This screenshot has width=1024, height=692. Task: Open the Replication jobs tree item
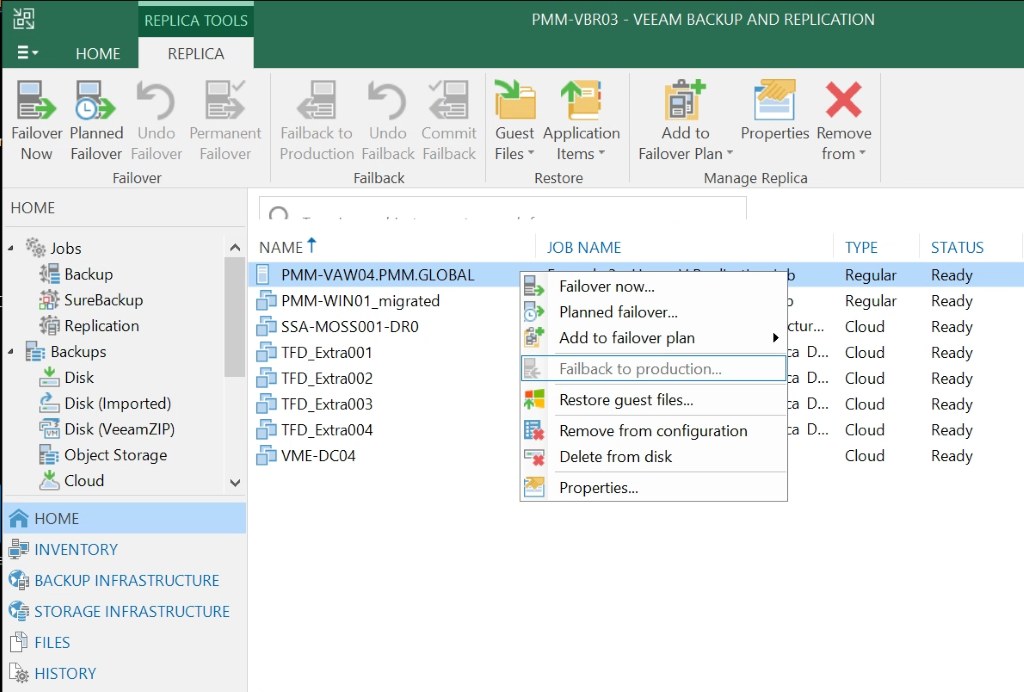pyautogui.click(x=89, y=326)
